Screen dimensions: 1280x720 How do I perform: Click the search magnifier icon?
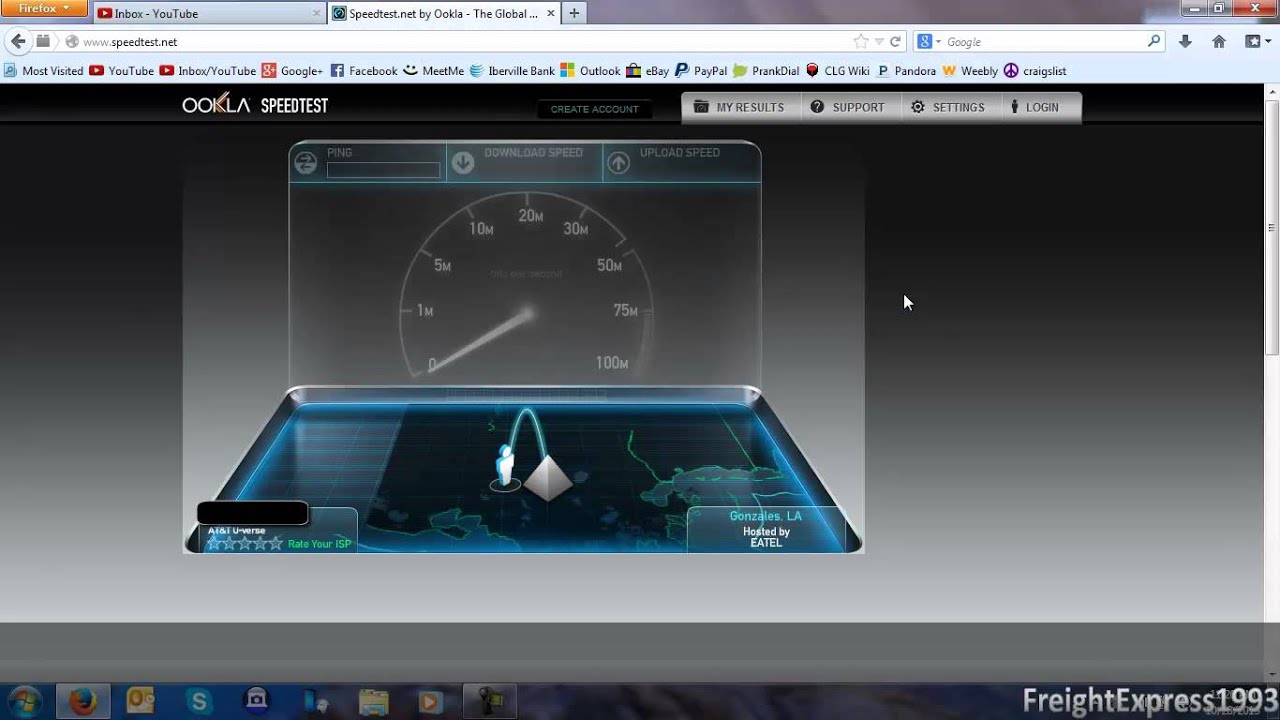point(1154,42)
